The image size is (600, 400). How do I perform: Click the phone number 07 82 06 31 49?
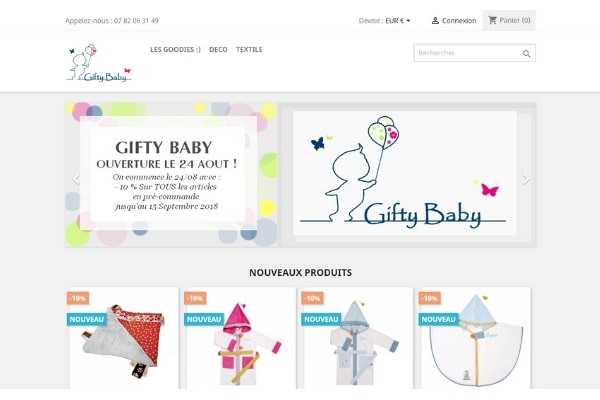click(x=136, y=21)
